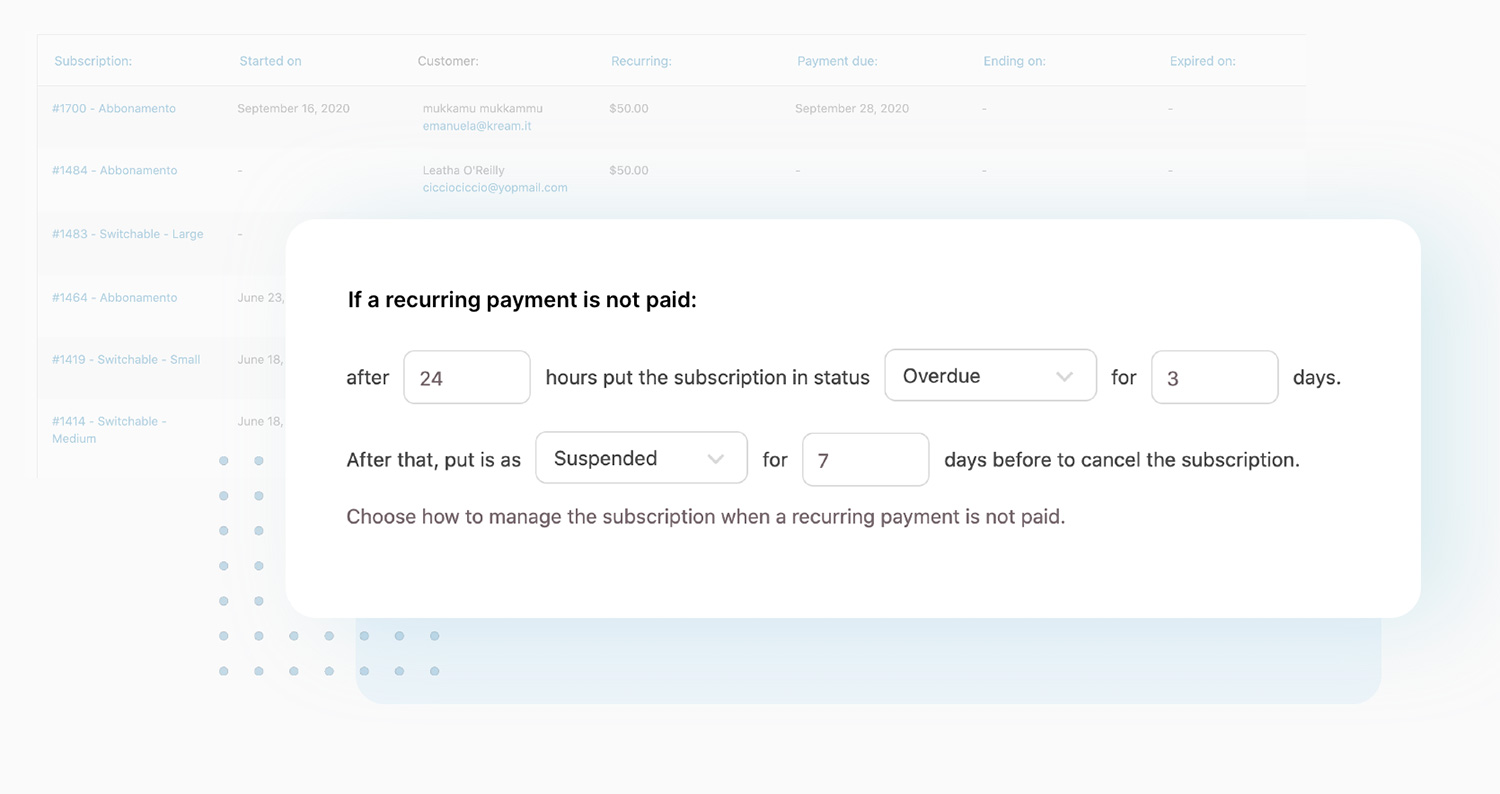The width and height of the screenshot is (1500, 794).
Task: Email cicciociccio@yopmail.com via its link
Action: coord(494,187)
